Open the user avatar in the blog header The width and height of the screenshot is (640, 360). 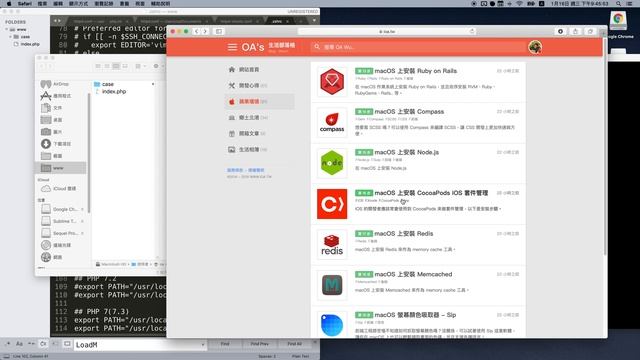click(x=535, y=47)
